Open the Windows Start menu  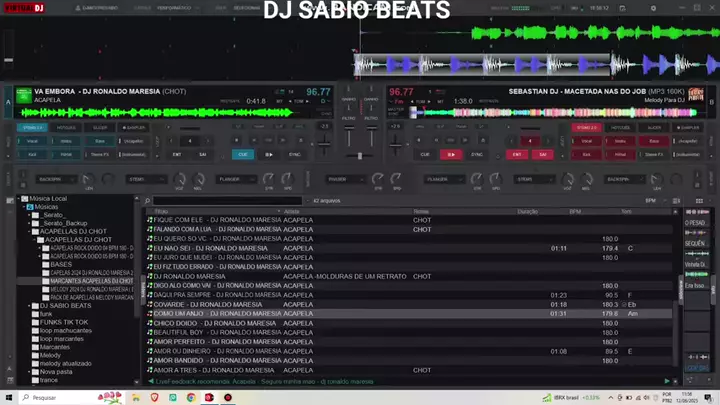pyautogui.click(x=9, y=397)
